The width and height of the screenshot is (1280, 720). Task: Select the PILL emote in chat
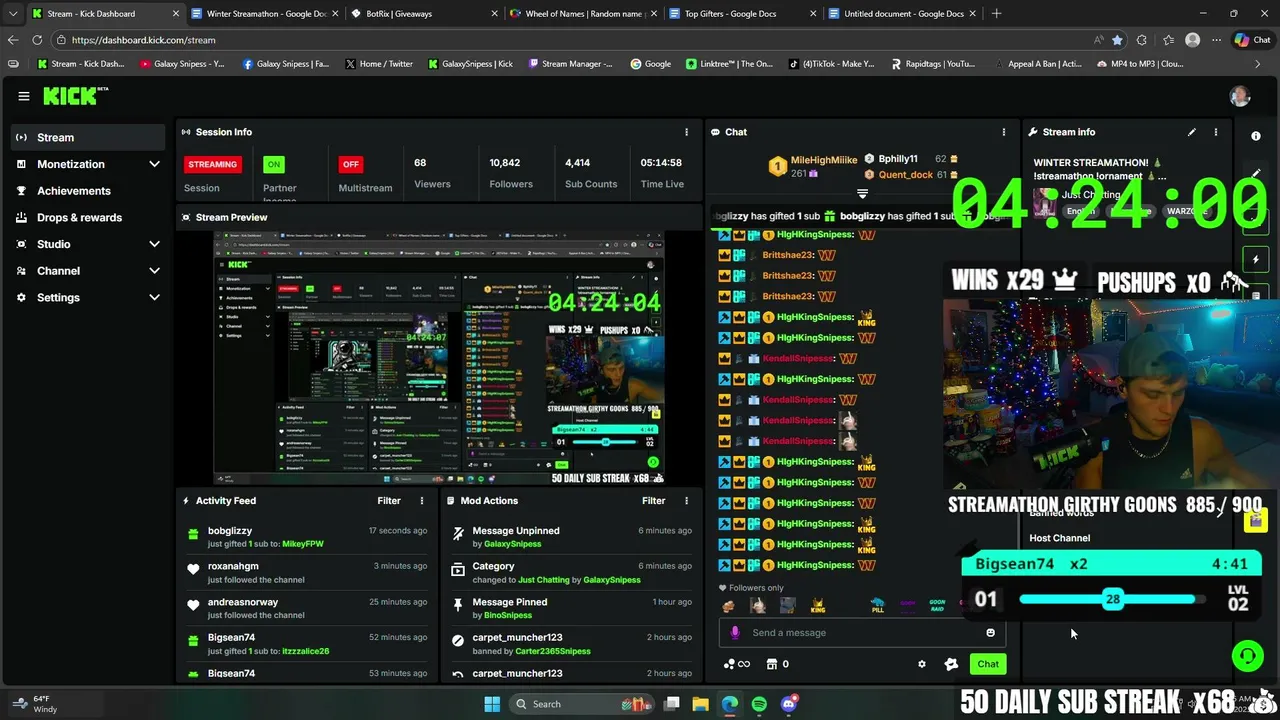pyautogui.click(x=877, y=605)
